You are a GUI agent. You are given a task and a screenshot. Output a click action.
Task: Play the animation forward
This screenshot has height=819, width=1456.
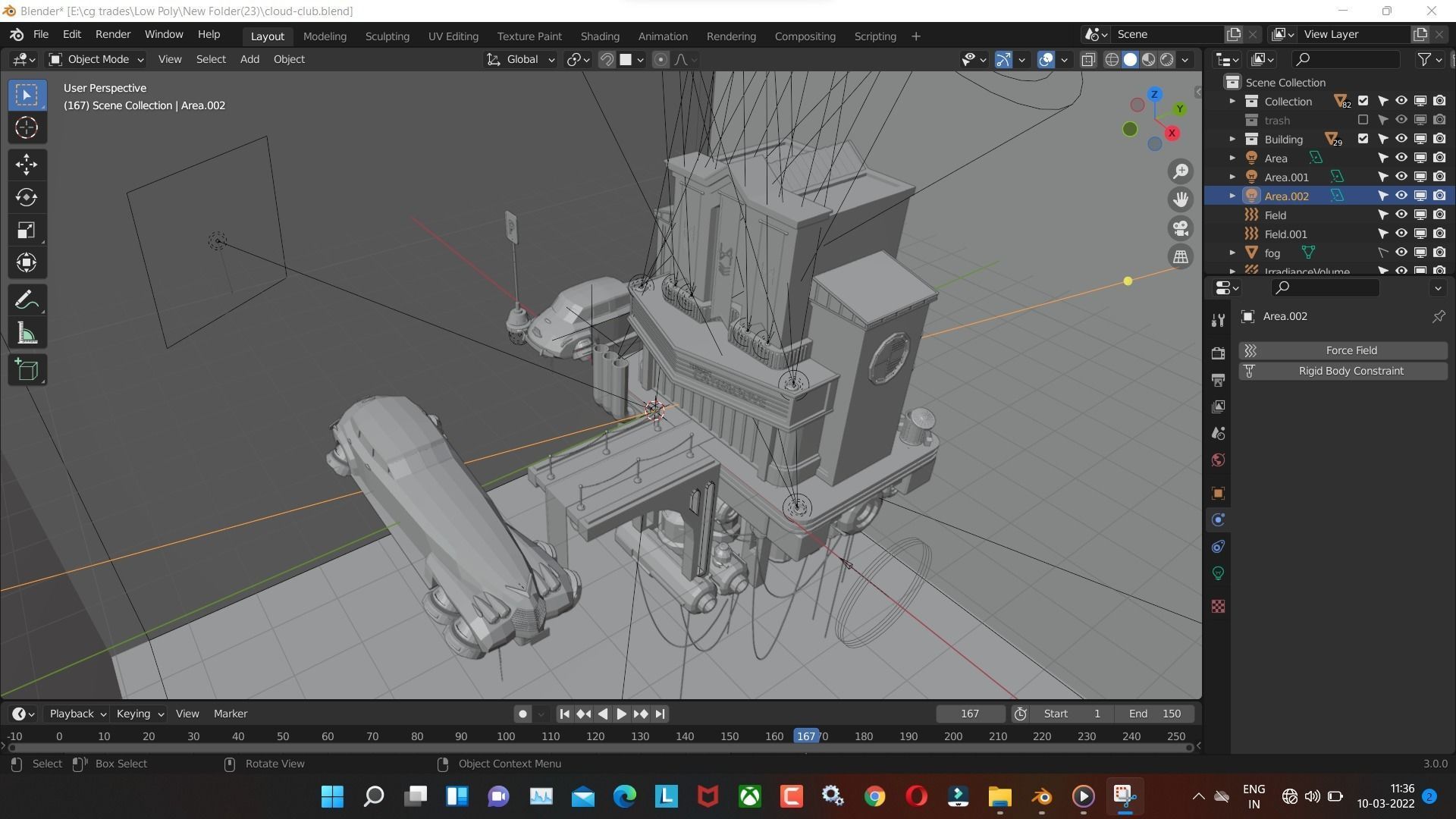[x=621, y=714]
